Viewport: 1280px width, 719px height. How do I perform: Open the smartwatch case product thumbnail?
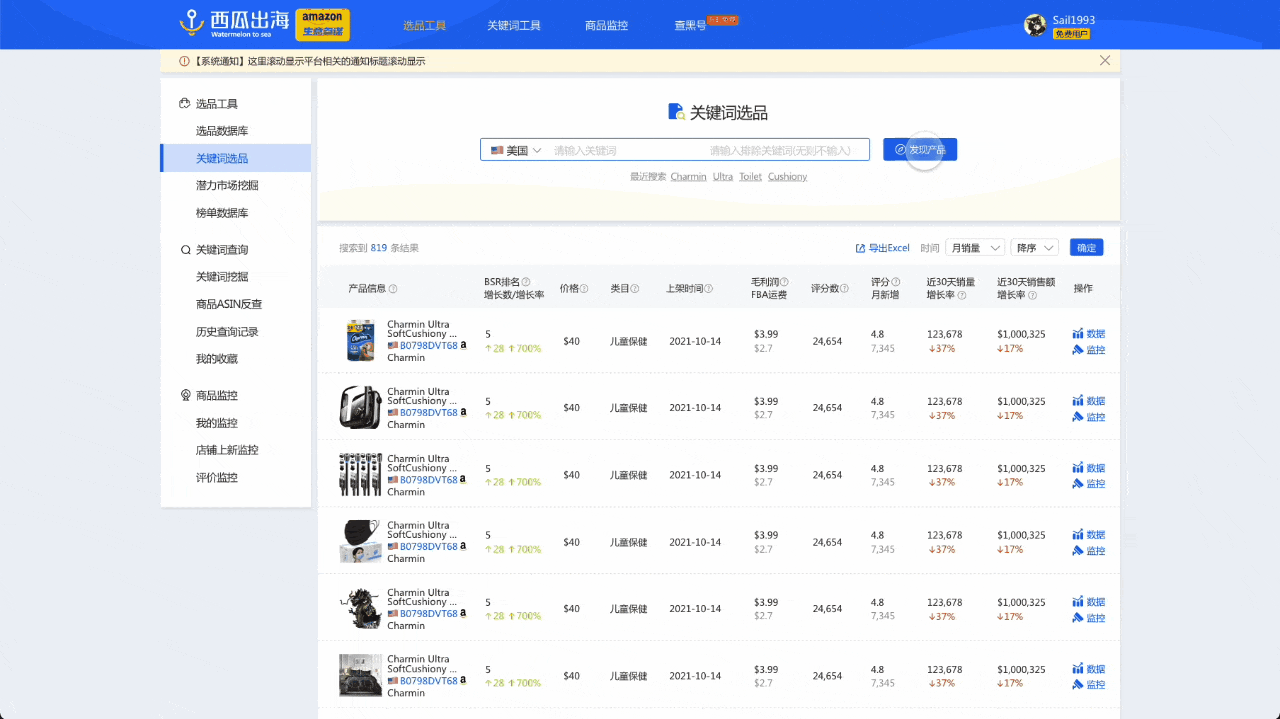(360, 408)
